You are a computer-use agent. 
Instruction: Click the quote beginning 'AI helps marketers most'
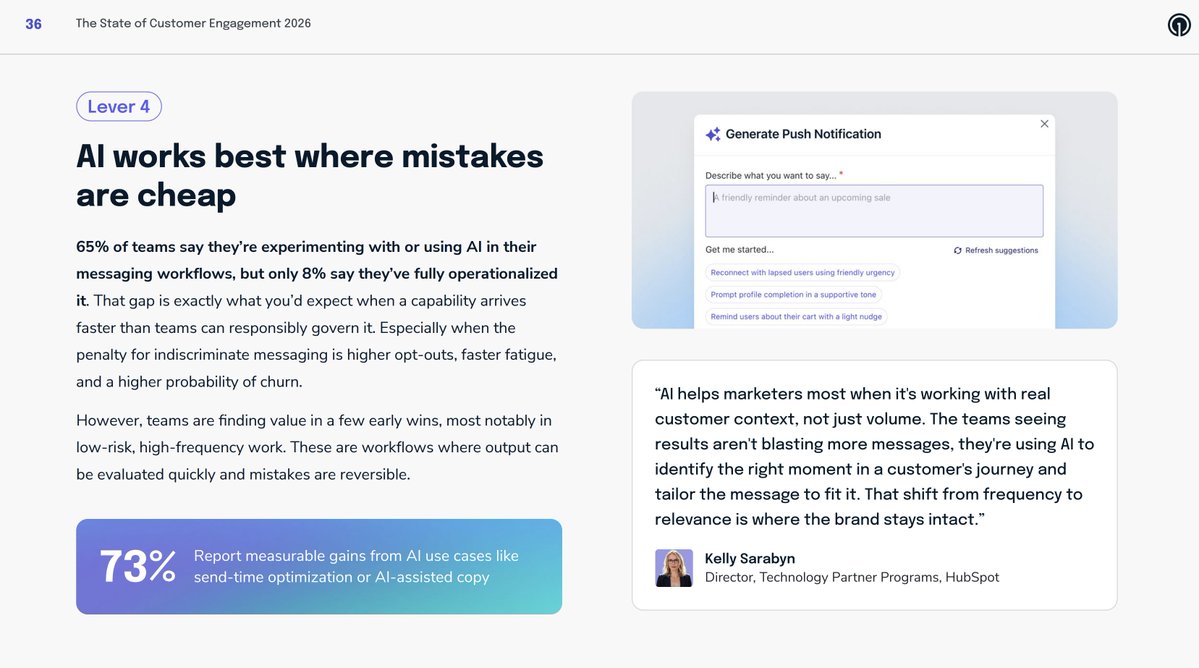click(x=874, y=456)
